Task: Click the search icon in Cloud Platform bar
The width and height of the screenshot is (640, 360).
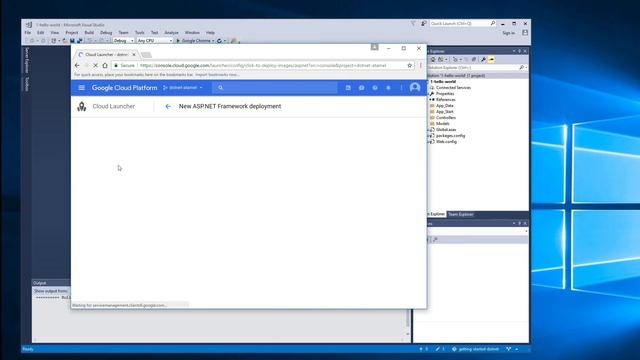Action: coord(220,88)
